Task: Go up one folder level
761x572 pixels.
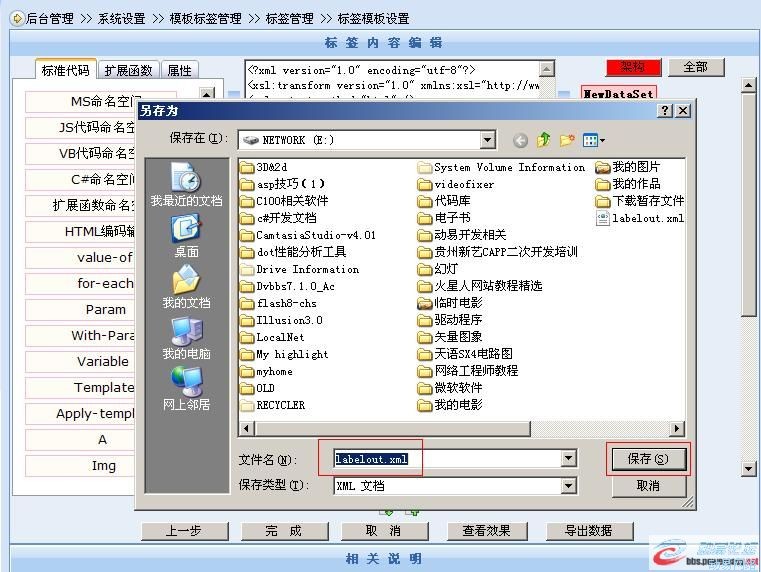Action: (544, 141)
